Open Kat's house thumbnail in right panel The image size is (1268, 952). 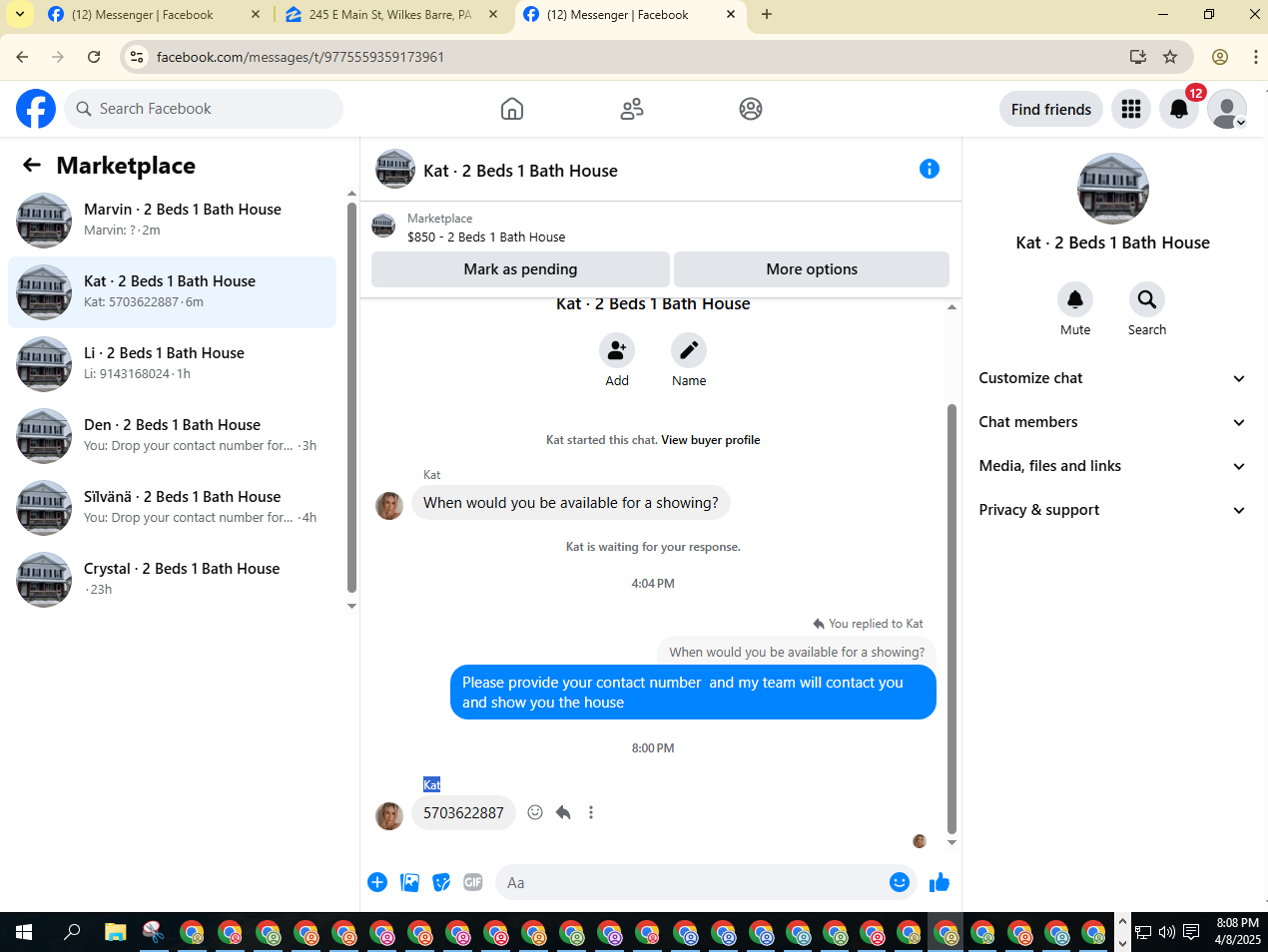(x=1113, y=189)
